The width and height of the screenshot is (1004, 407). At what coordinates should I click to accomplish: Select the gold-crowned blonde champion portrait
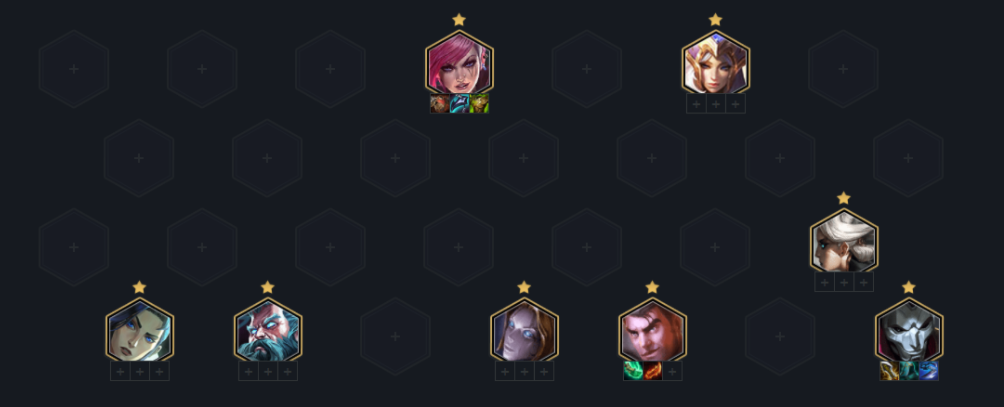coord(716,65)
